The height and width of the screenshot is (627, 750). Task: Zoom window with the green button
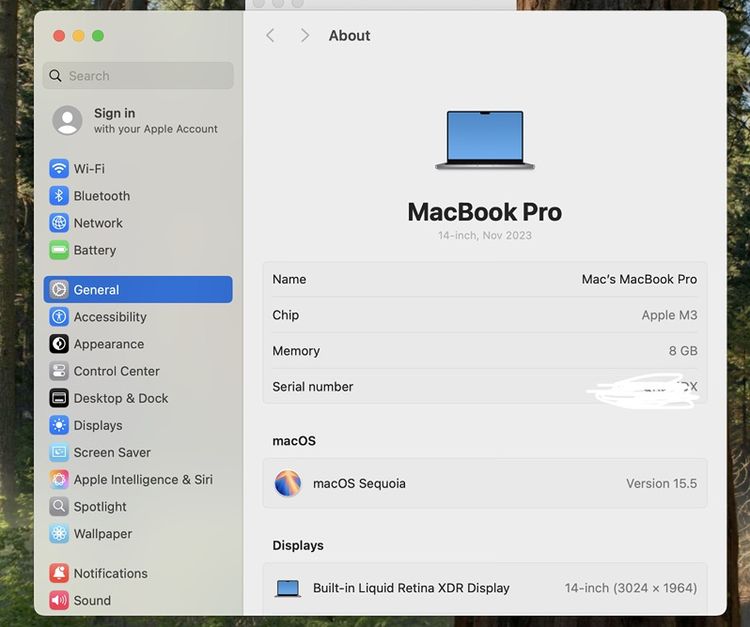[x=98, y=36]
